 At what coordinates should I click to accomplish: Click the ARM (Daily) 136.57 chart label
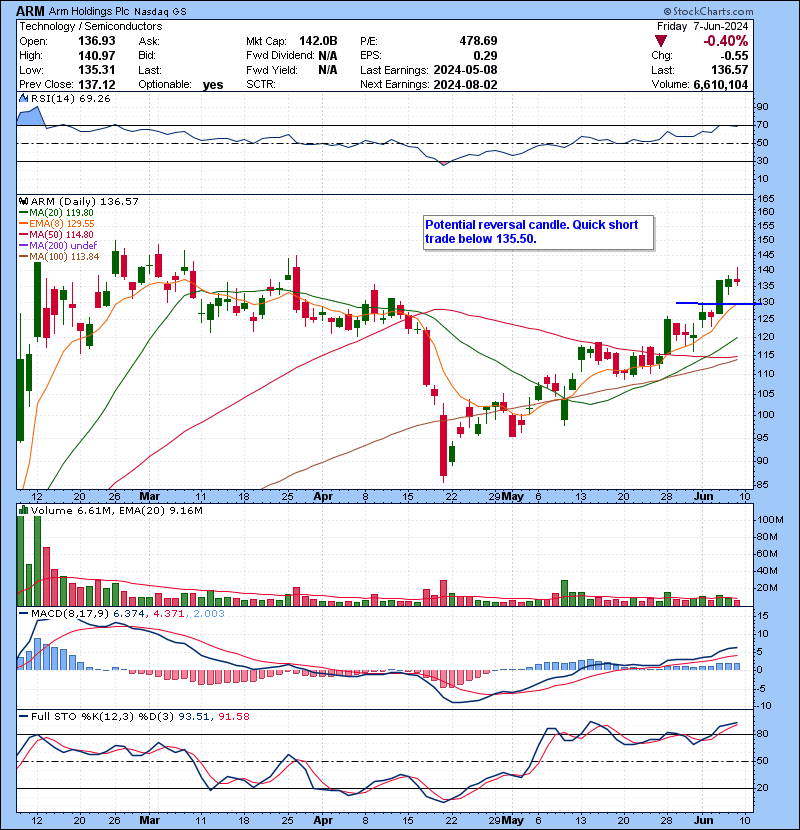coord(85,202)
